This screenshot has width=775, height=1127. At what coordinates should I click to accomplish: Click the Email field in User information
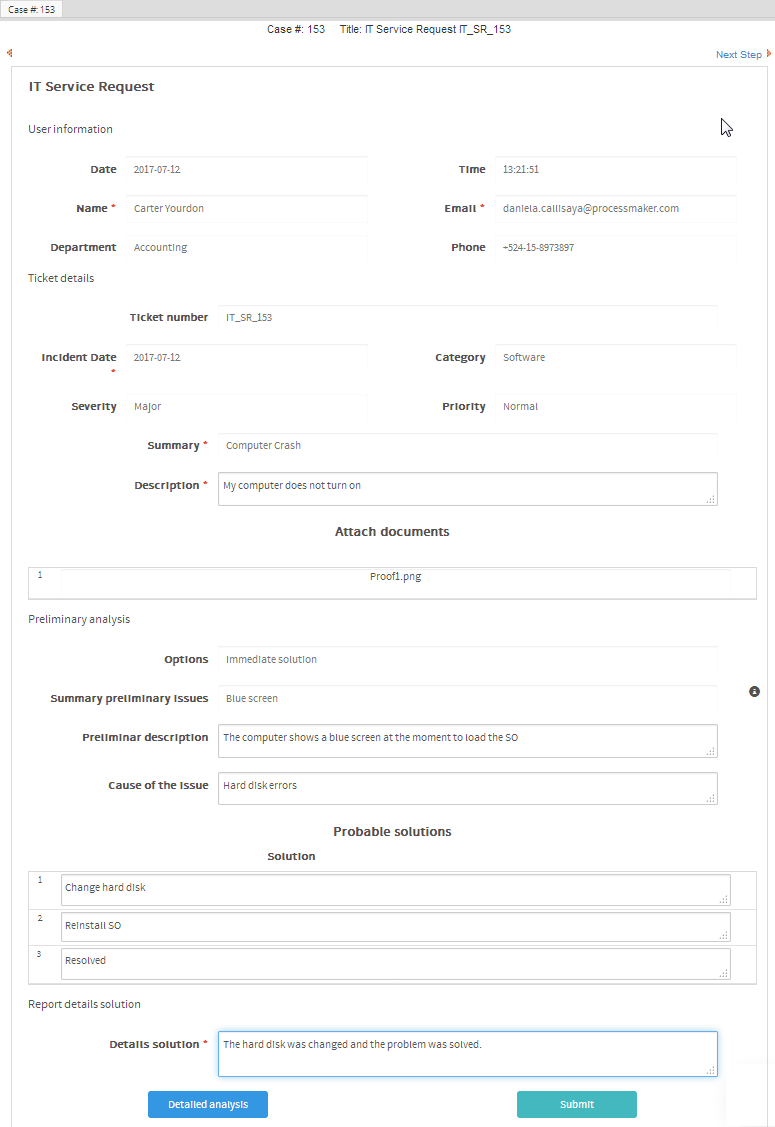point(616,209)
